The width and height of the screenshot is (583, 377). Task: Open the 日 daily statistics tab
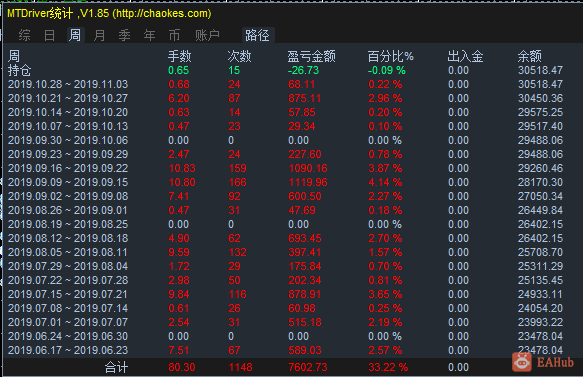click(x=49, y=35)
